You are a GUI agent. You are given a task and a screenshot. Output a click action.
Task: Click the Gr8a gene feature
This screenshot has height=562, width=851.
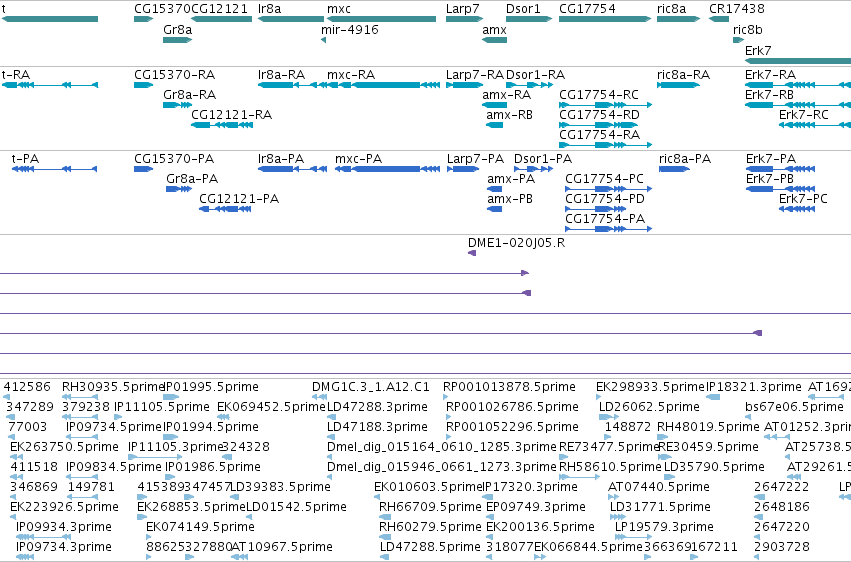tap(177, 40)
